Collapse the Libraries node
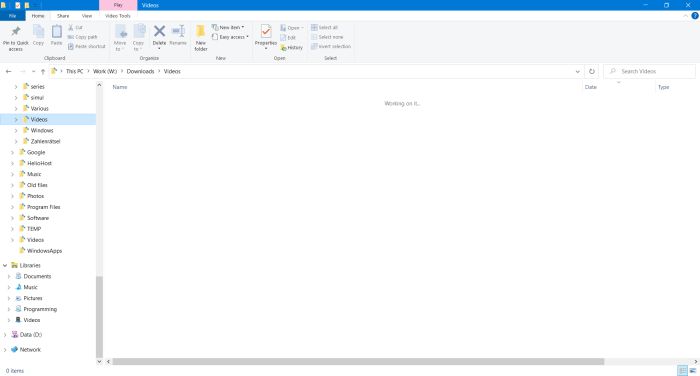This screenshot has width=700, height=376. 5,265
